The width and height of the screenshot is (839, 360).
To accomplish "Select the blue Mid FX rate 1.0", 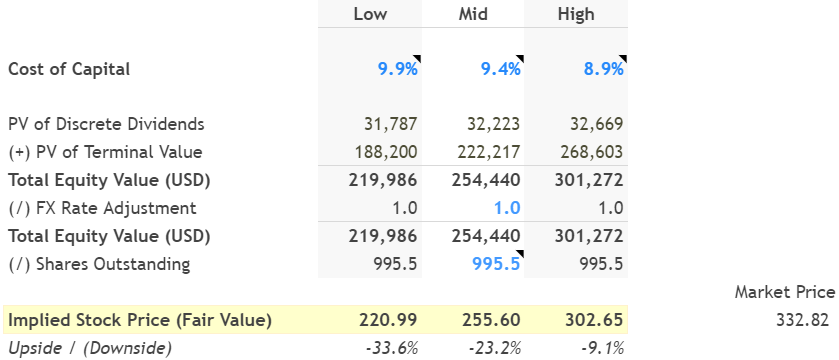I will 507,208.
